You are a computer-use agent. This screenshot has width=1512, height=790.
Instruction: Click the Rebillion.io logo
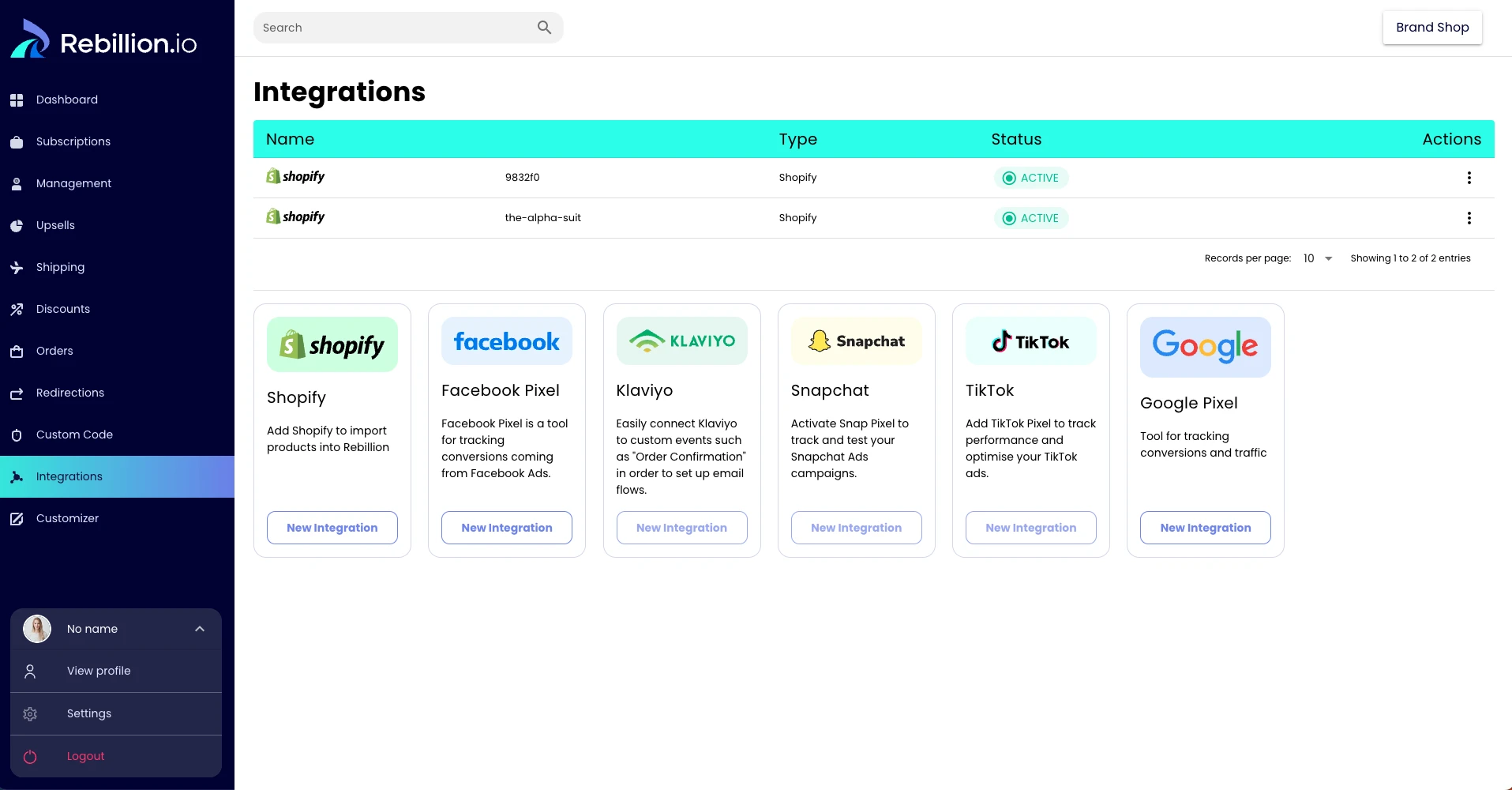pos(103,39)
